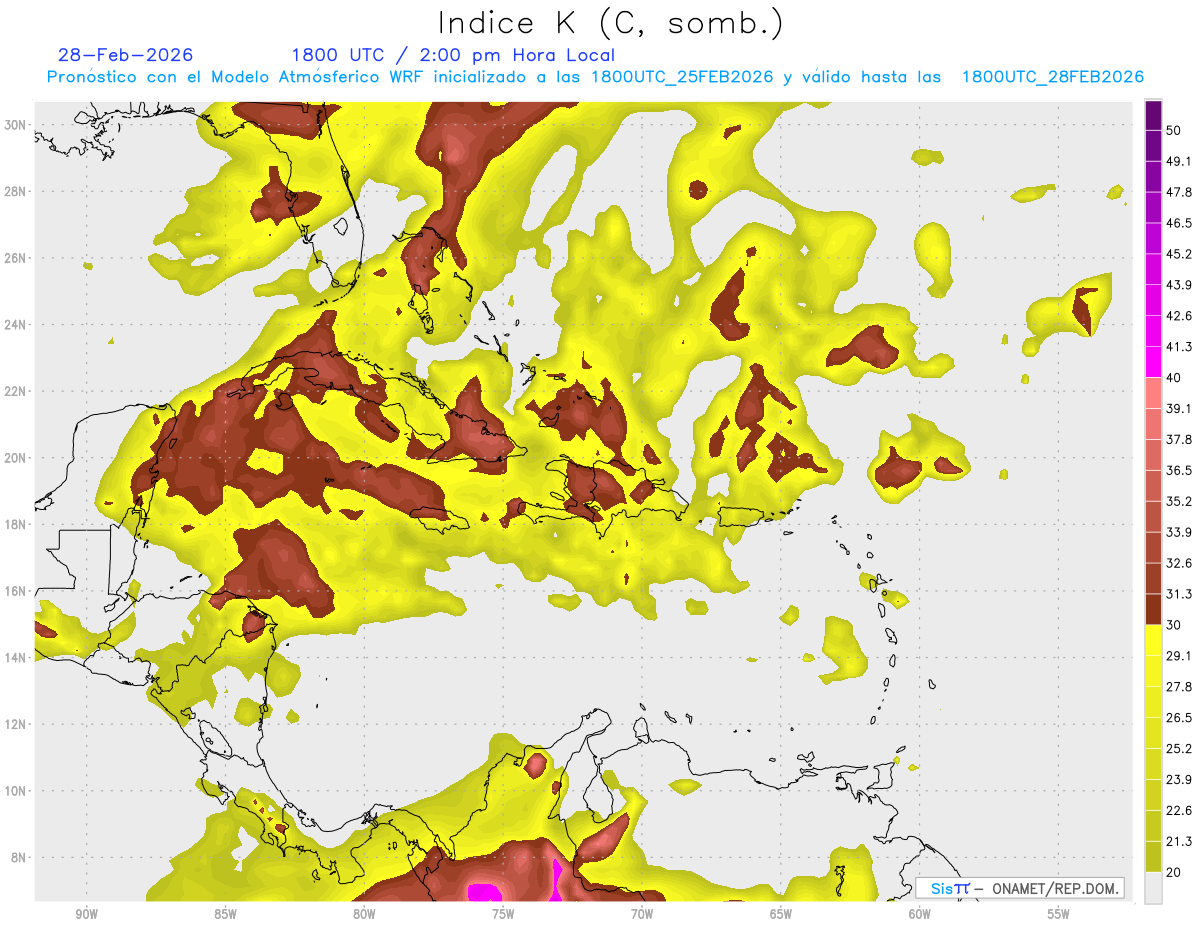Click the '18N' latitude label
The width and height of the screenshot is (1200, 927).
point(16,525)
